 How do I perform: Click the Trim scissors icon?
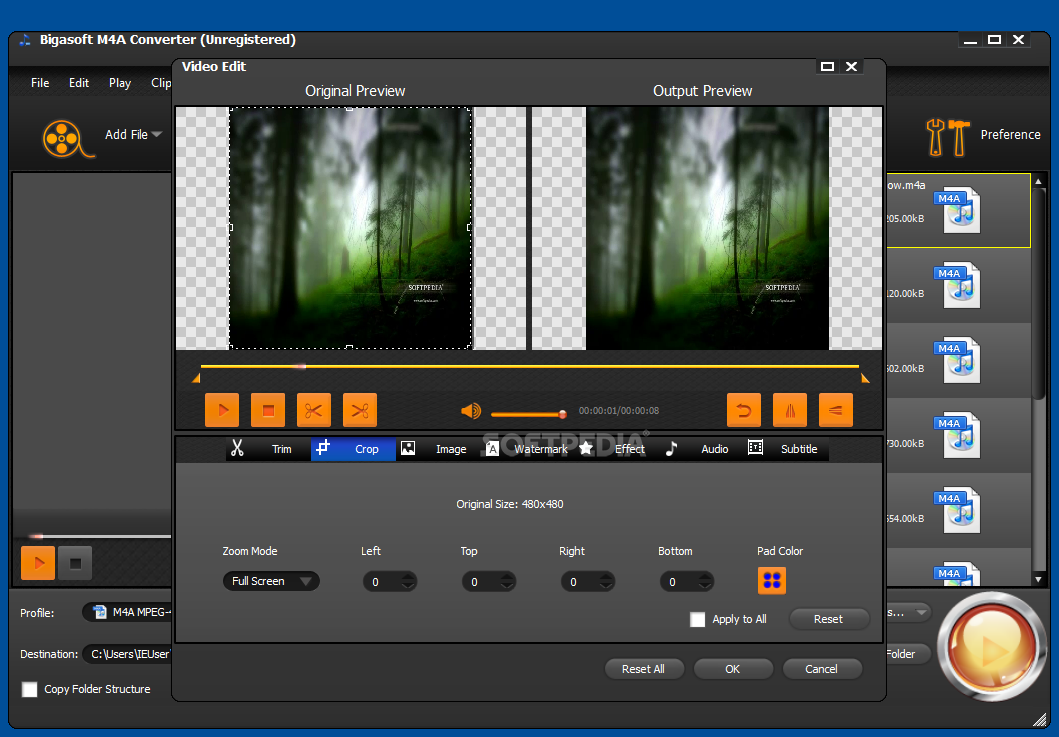click(237, 448)
